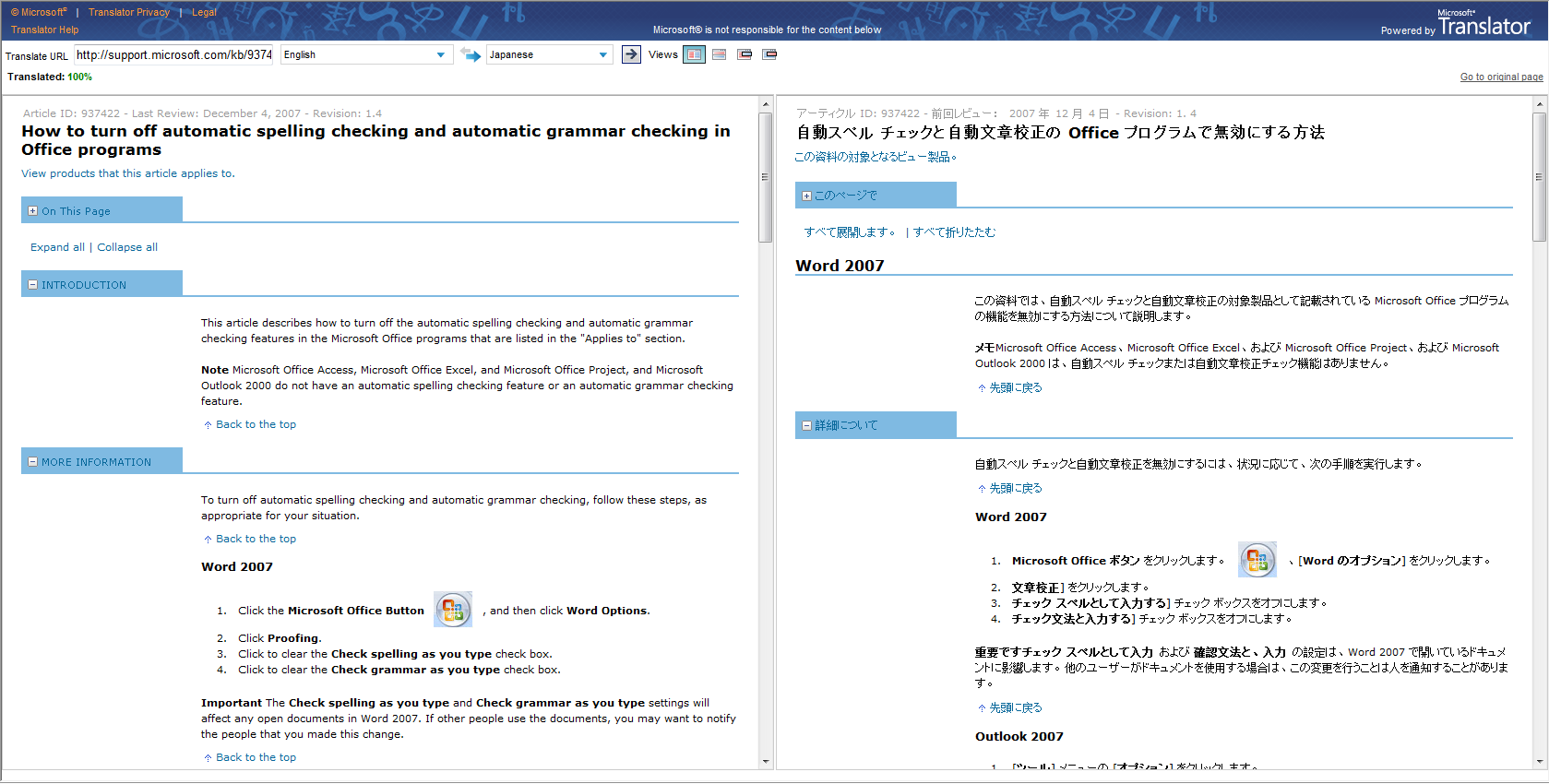The image size is (1549, 784).
Task: Select the third view icon (original with hover translation)
Action: (745, 54)
